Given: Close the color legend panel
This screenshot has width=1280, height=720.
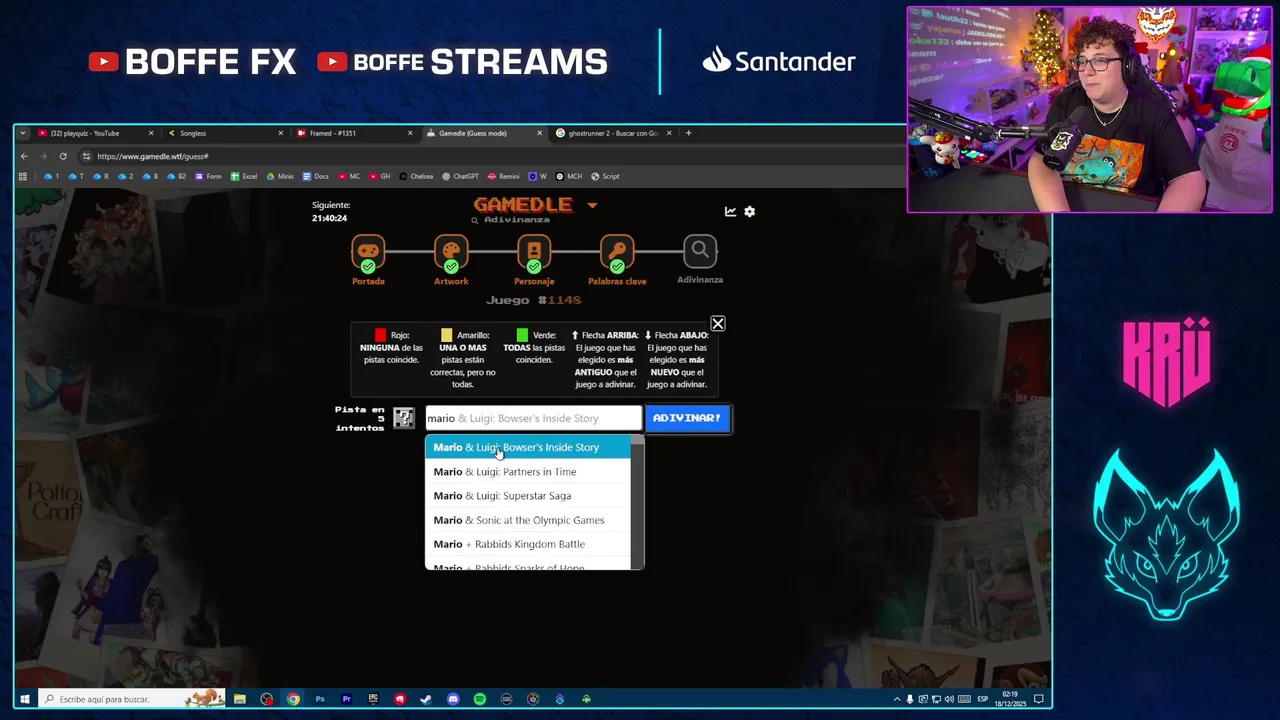Looking at the screenshot, I should (x=718, y=324).
